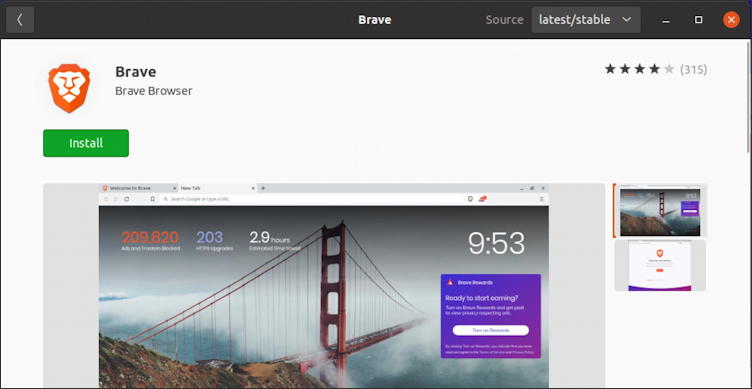Click the 'Brave Browser' subtitle text
The height and width of the screenshot is (389, 752).
pyautogui.click(x=153, y=91)
